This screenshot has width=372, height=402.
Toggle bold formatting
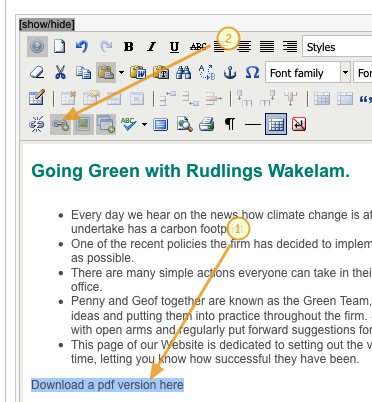pos(129,47)
